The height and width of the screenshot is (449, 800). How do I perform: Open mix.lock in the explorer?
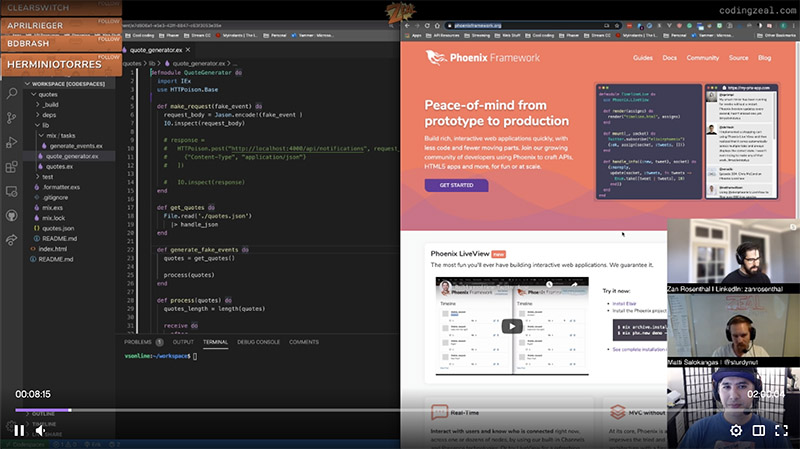pyautogui.click(x=53, y=218)
